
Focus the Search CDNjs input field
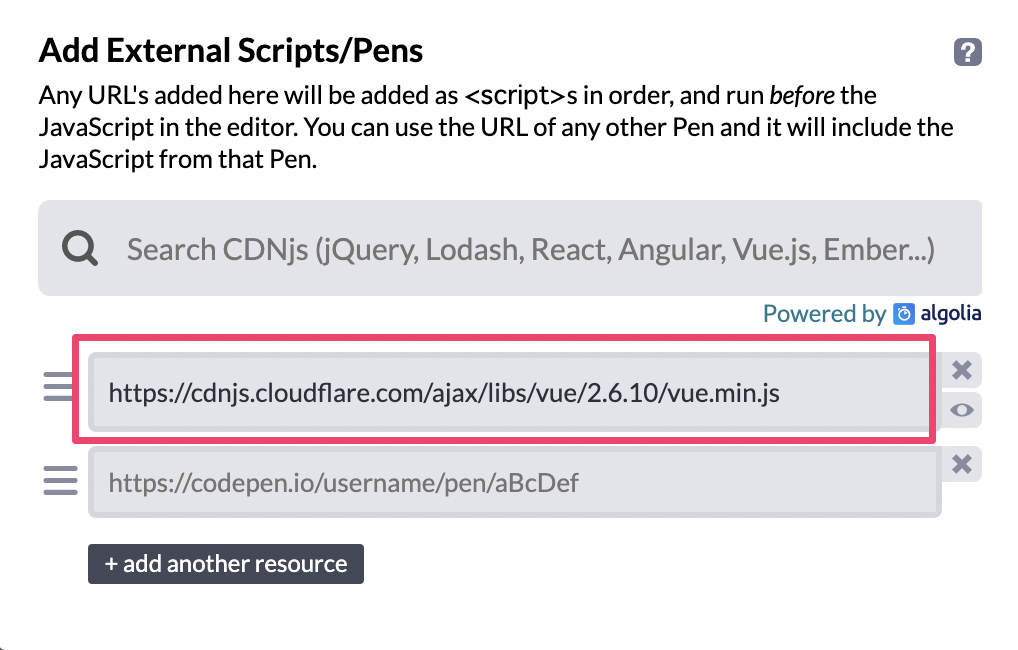tap(530, 249)
